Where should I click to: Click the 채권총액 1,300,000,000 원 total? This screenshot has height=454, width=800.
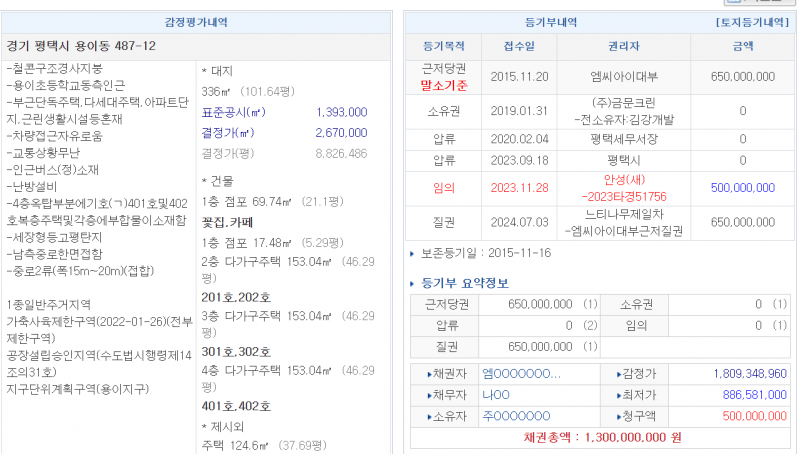tap(602, 437)
